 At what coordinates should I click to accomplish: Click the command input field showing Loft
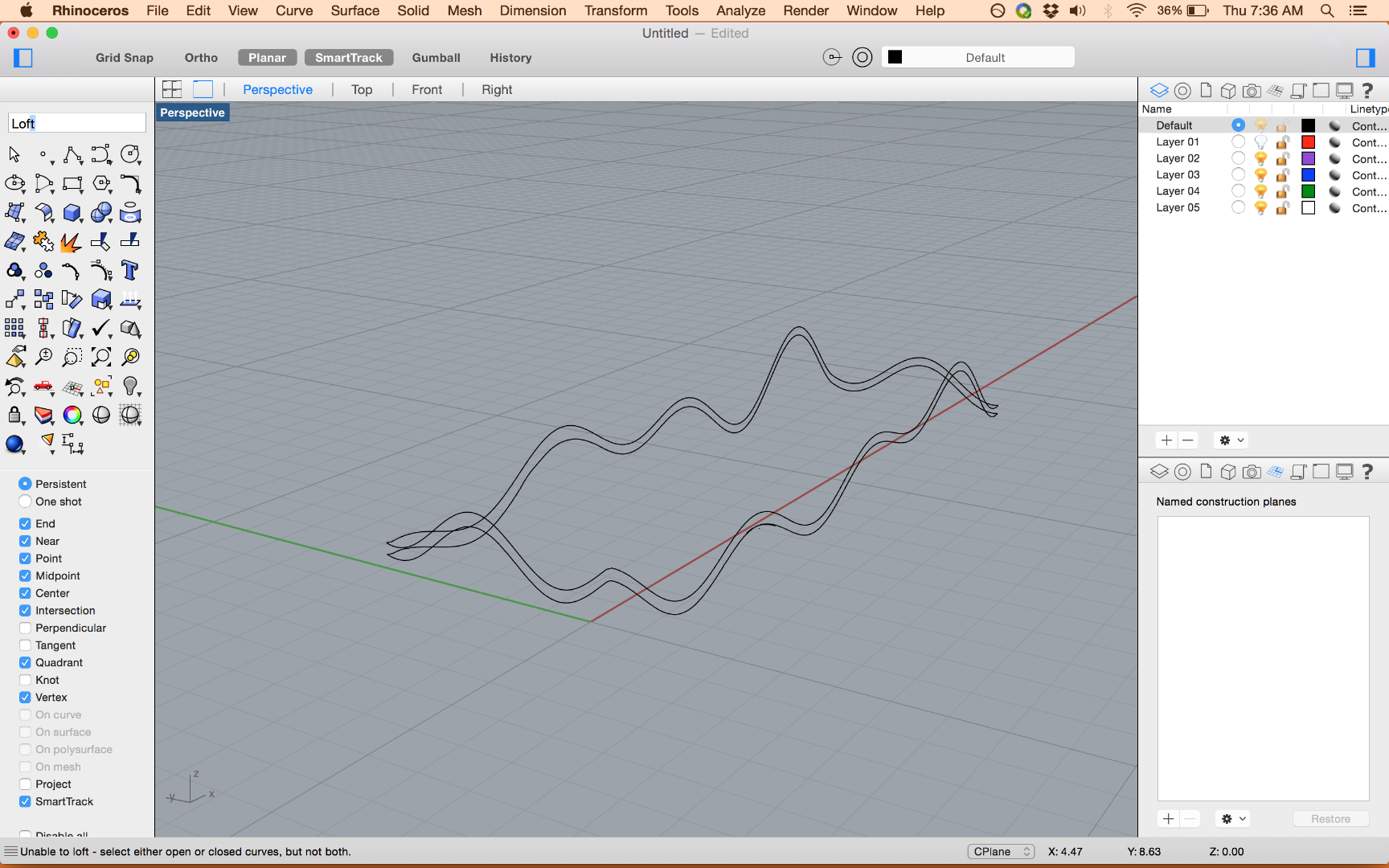77,123
